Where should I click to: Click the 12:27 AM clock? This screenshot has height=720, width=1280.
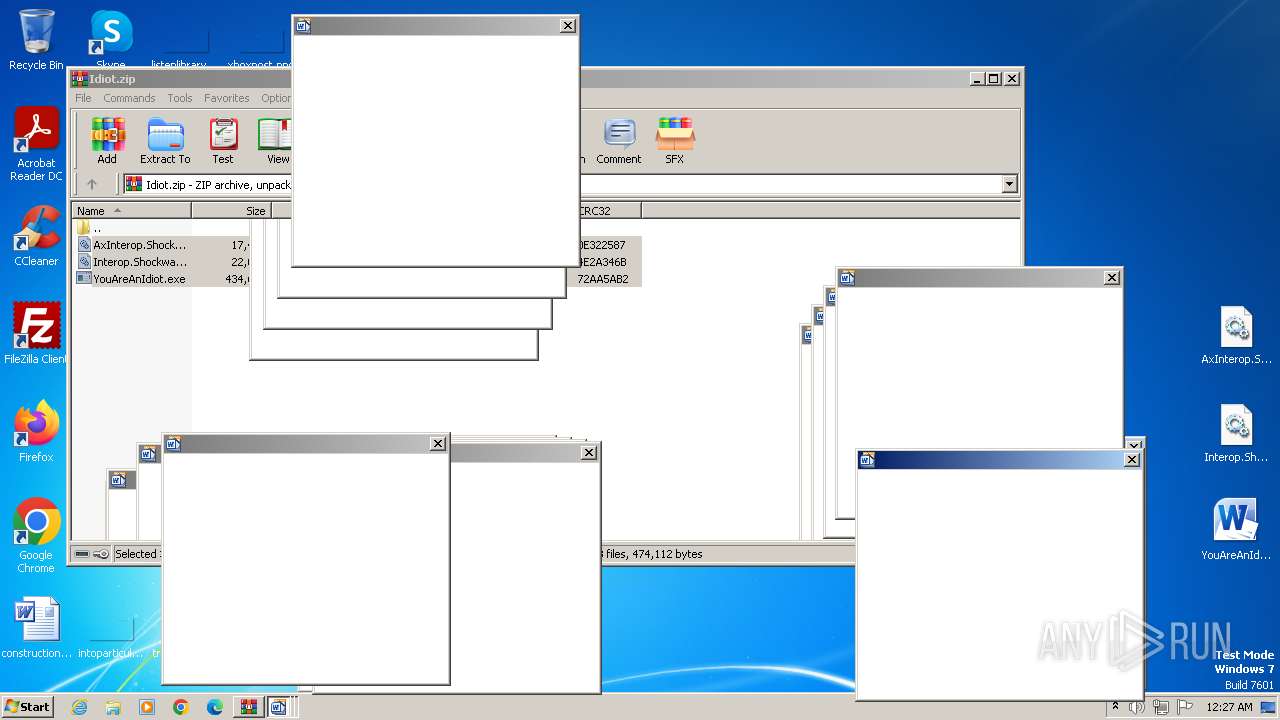click(x=1230, y=707)
